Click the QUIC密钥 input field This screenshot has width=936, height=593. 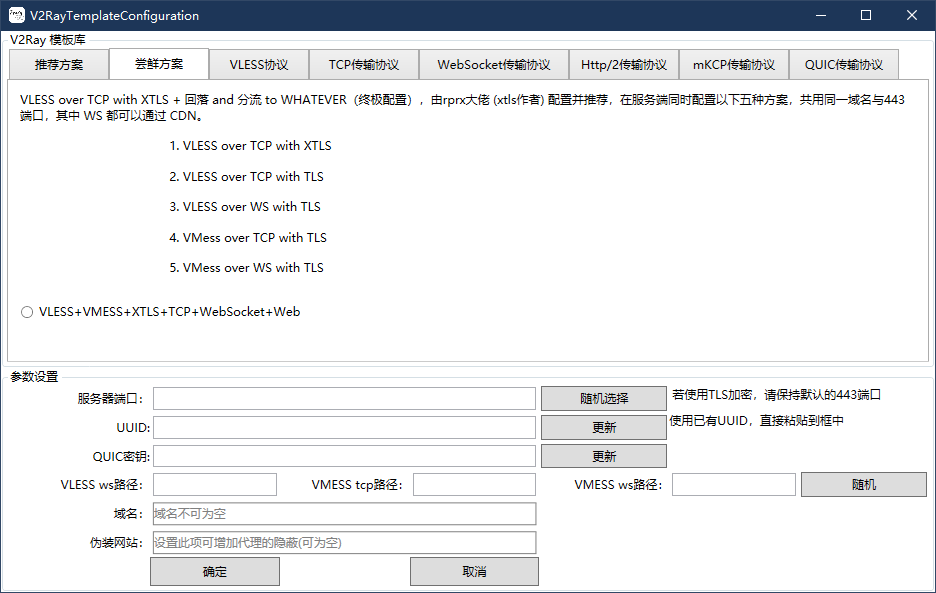tap(344, 456)
